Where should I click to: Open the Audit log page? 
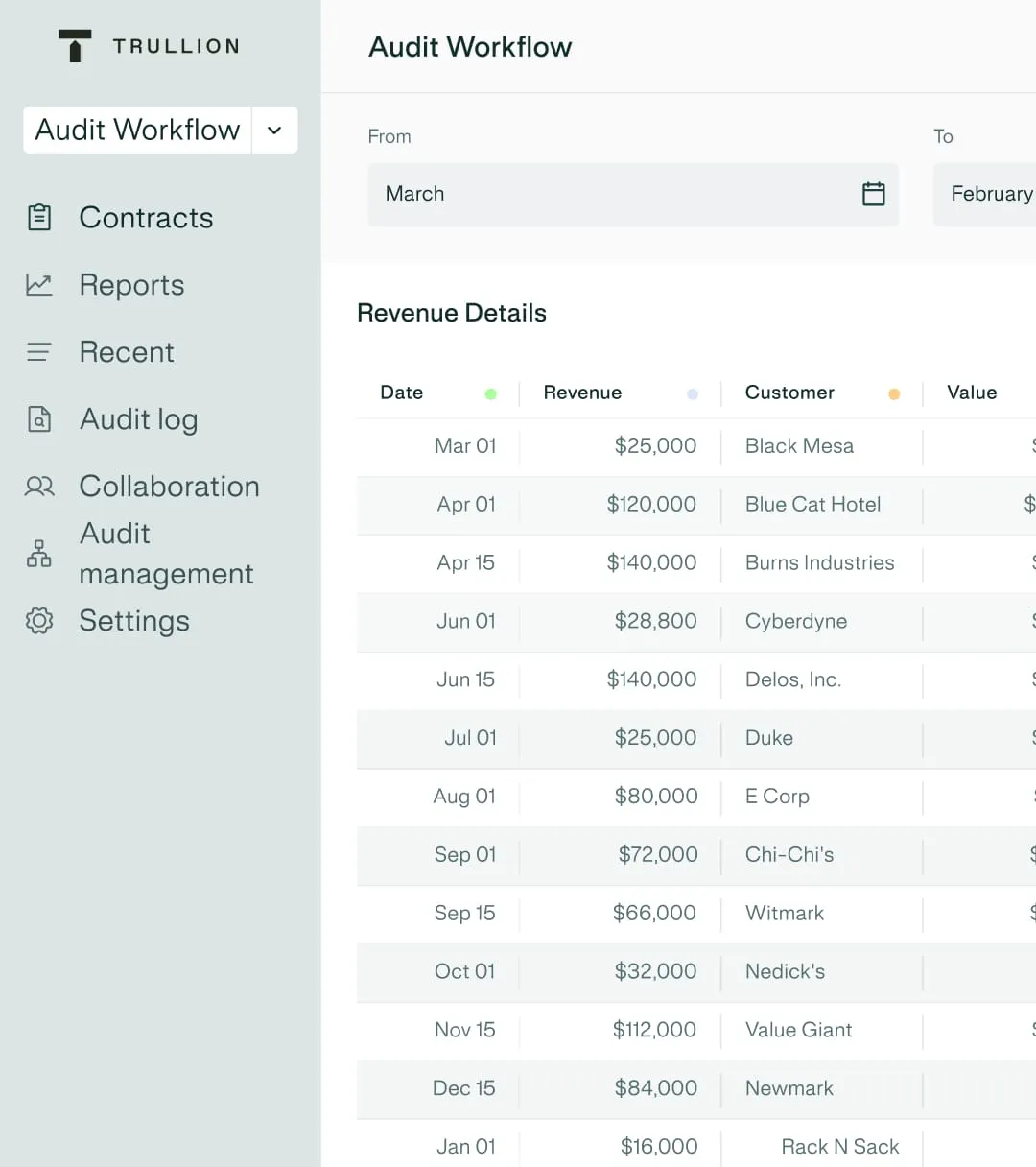tap(139, 419)
